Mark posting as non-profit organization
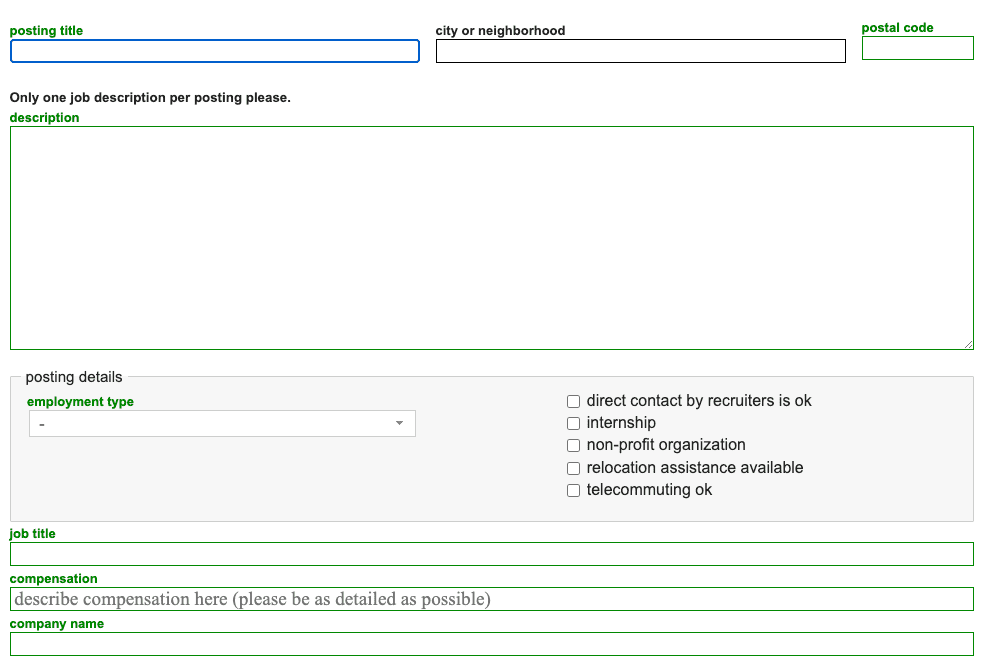Viewport: 996px width, 672px height. click(573, 445)
